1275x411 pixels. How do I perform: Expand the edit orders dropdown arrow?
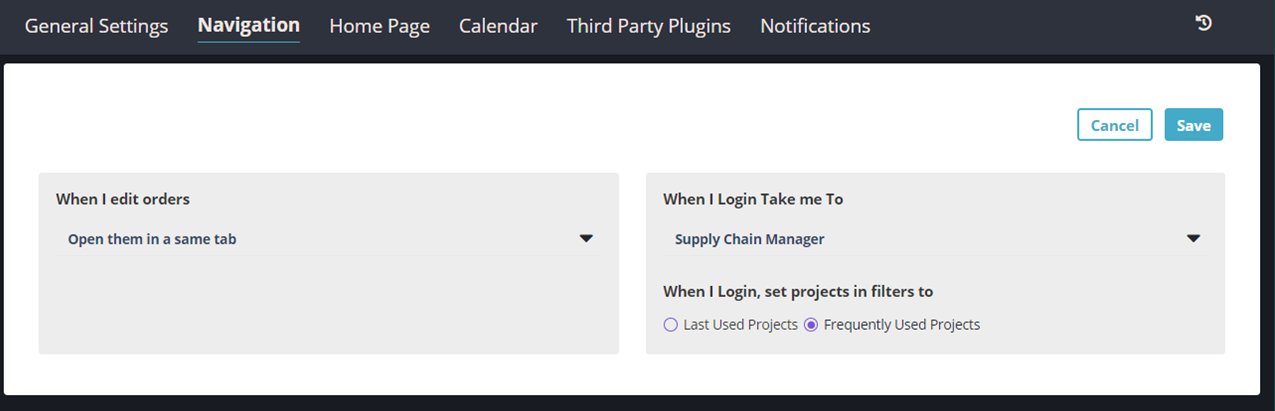pos(586,239)
